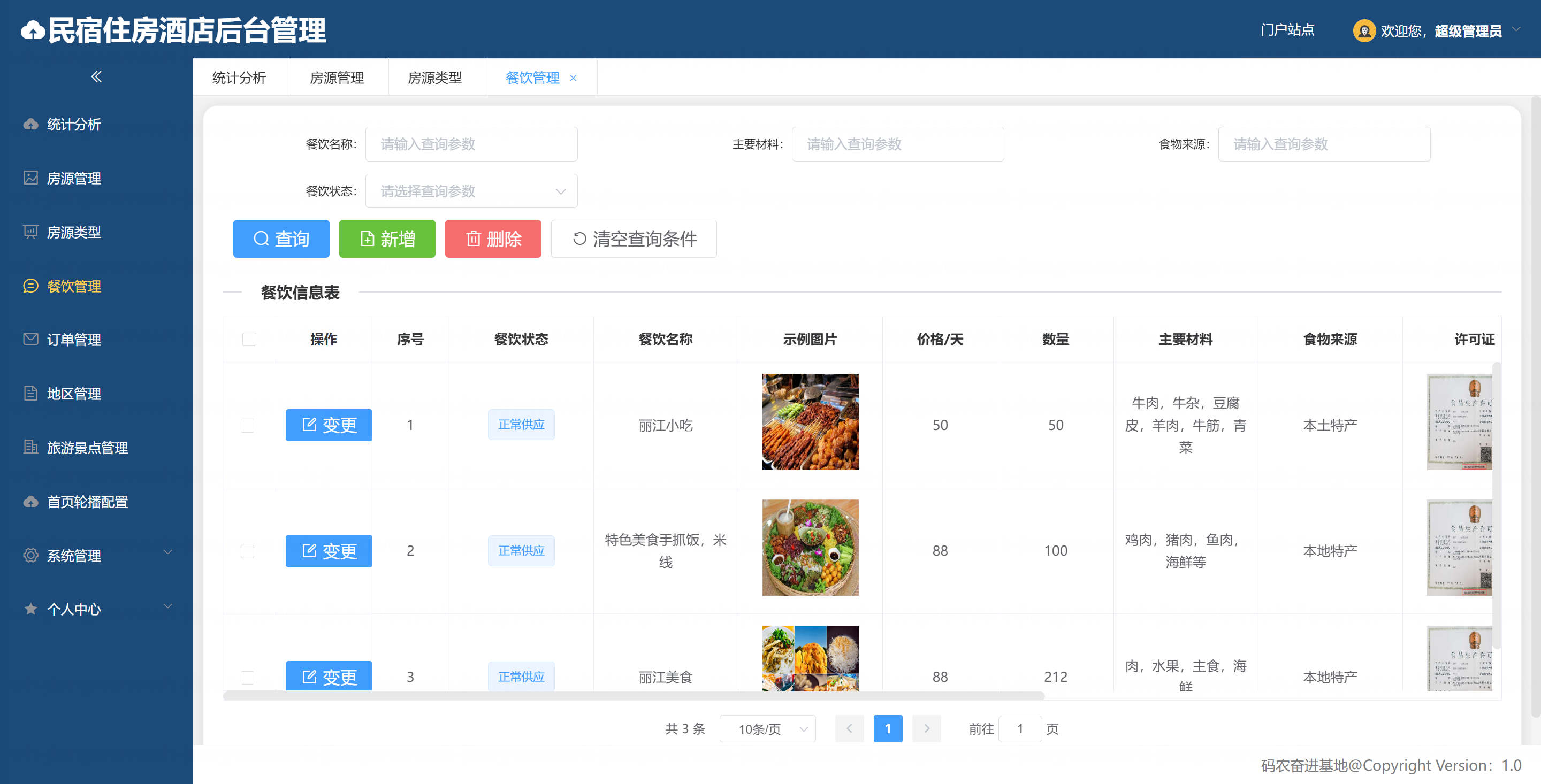Viewport: 1541px width, 784px height.
Task: Click the cloud icon beside 统计分析 in sidebar
Action: [30, 125]
